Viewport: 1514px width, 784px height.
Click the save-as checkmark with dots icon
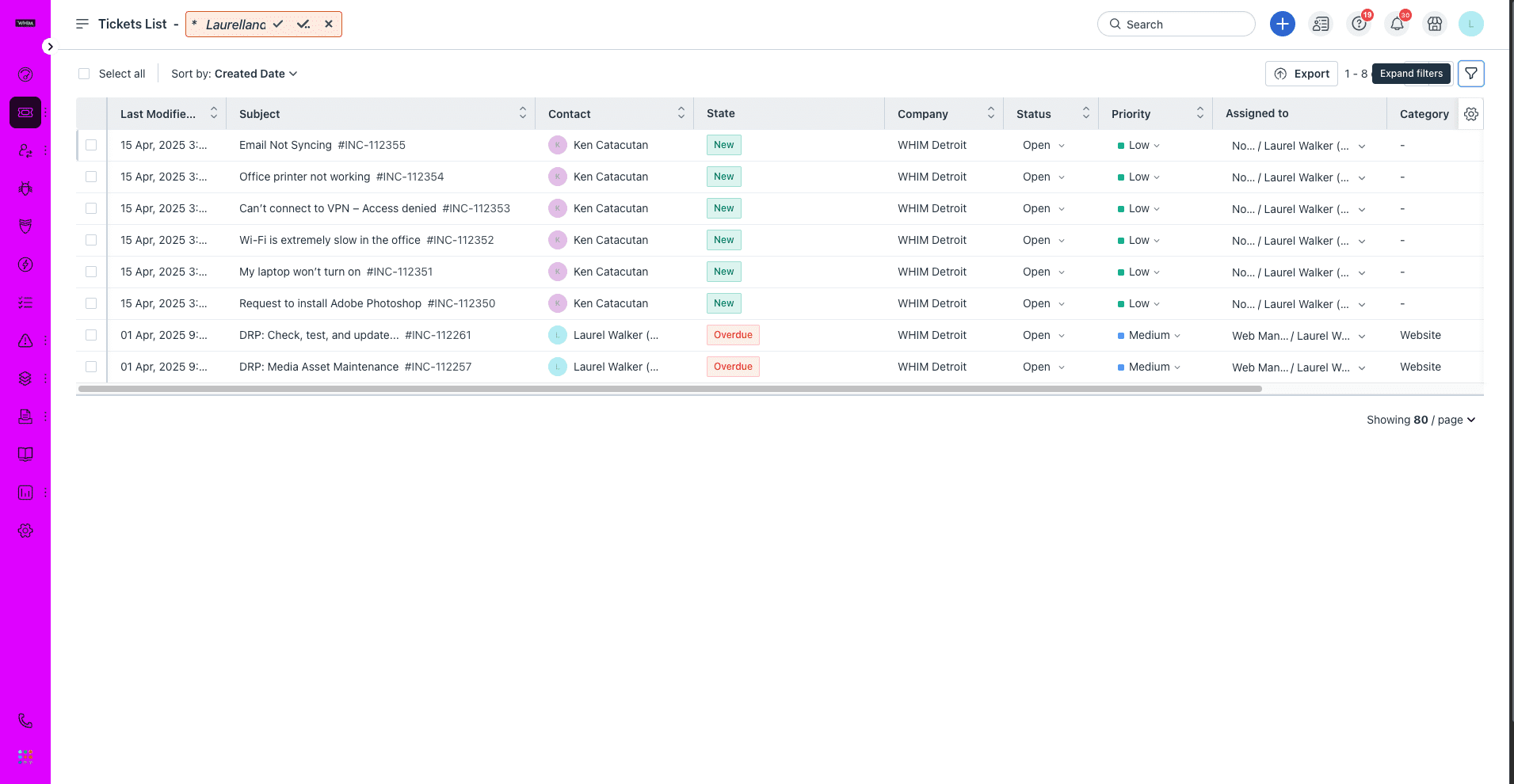click(x=303, y=24)
